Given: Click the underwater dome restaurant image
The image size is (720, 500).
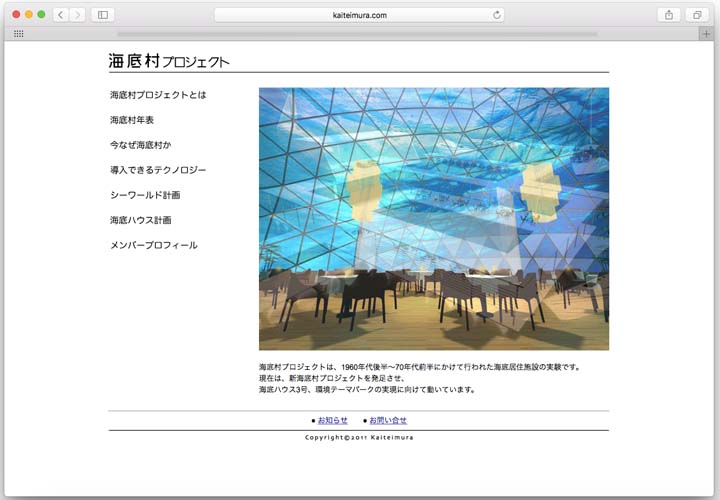Looking at the screenshot, I should click(433, 219).
